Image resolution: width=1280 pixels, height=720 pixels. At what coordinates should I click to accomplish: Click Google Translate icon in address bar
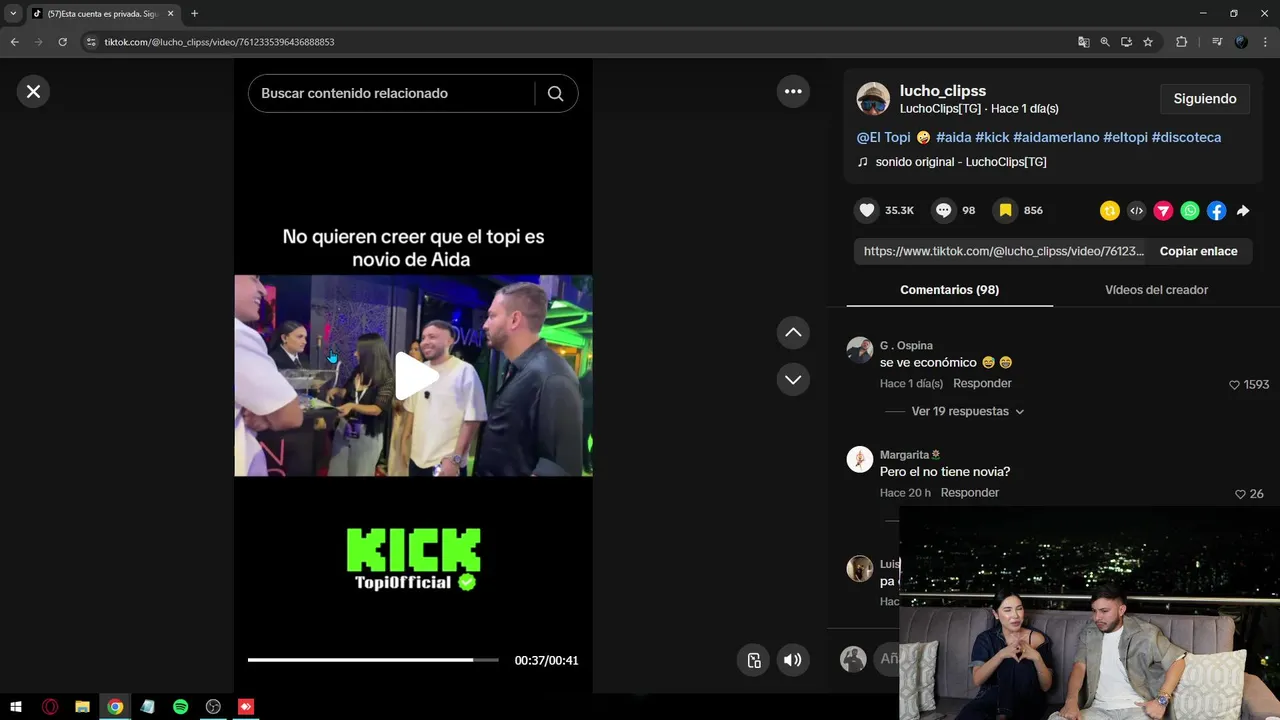(x=1083, y=42)
